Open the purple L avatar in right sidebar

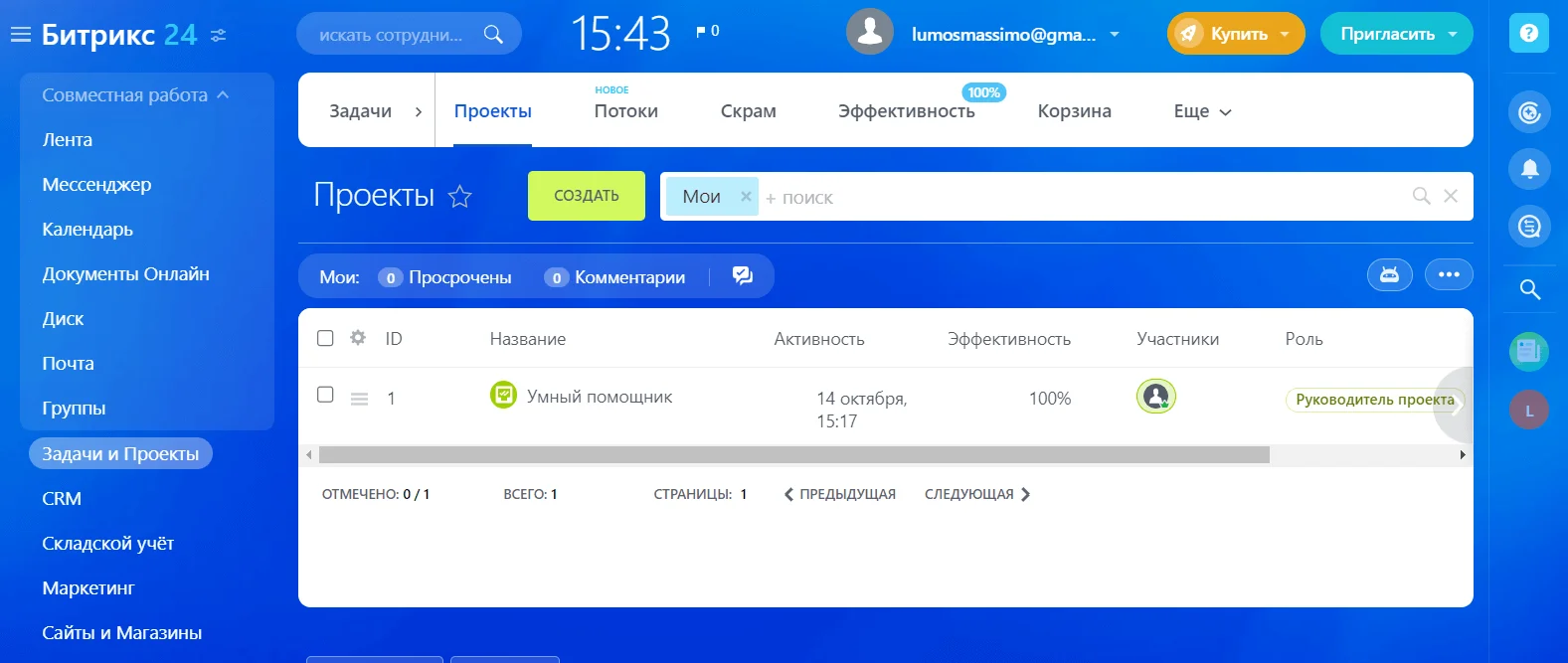[1529, 411]
